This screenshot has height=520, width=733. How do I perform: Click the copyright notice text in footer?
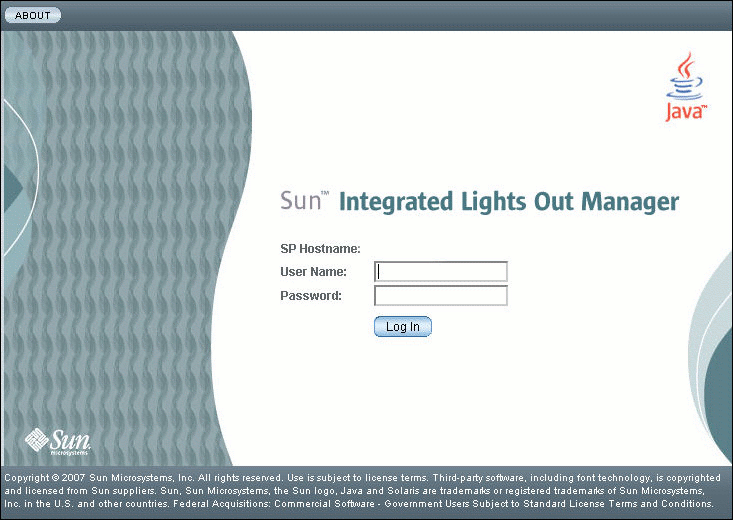(x=362, y=491)
